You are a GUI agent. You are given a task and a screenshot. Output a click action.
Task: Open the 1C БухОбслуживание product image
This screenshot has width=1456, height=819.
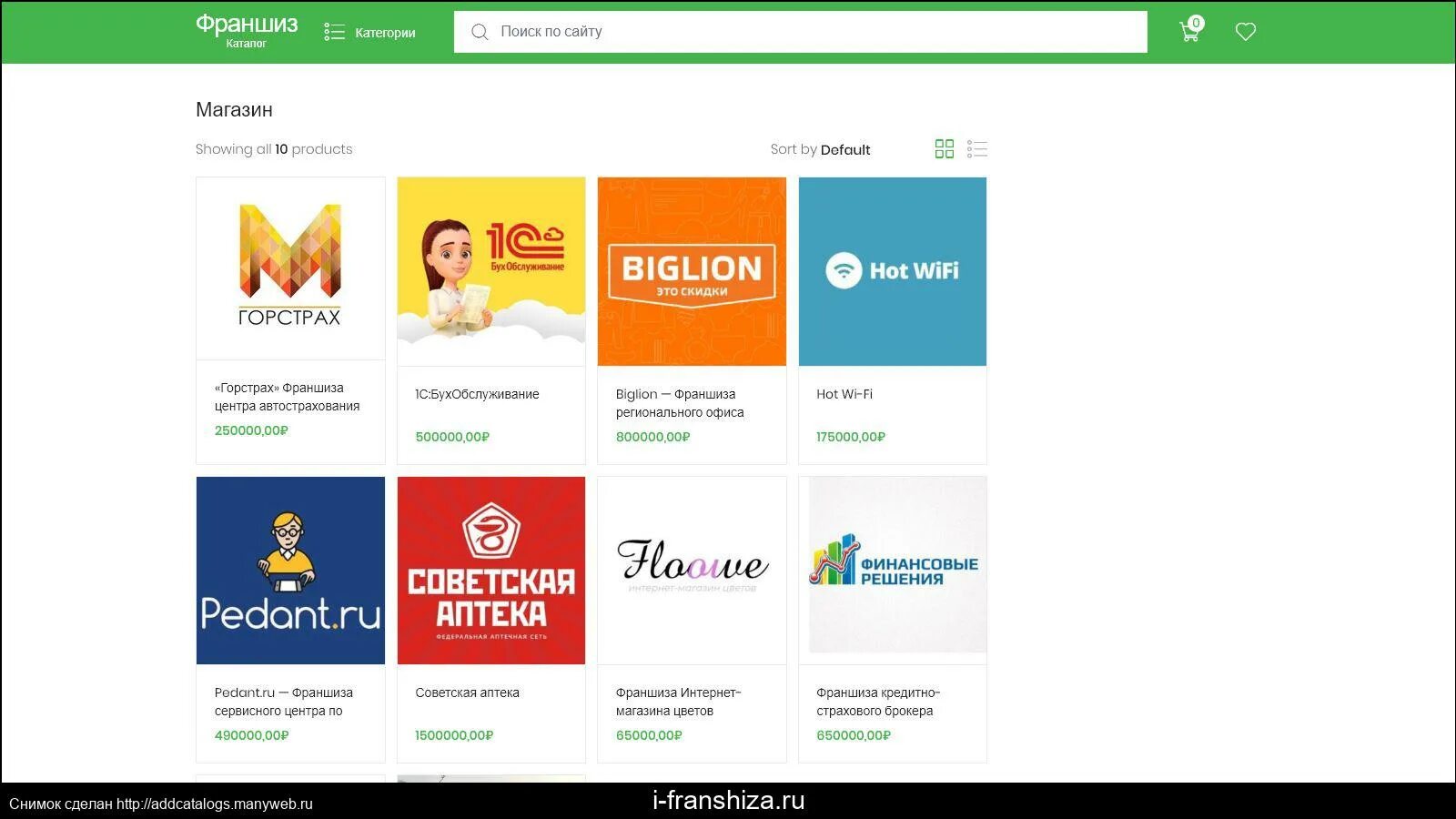coord(491,271)
